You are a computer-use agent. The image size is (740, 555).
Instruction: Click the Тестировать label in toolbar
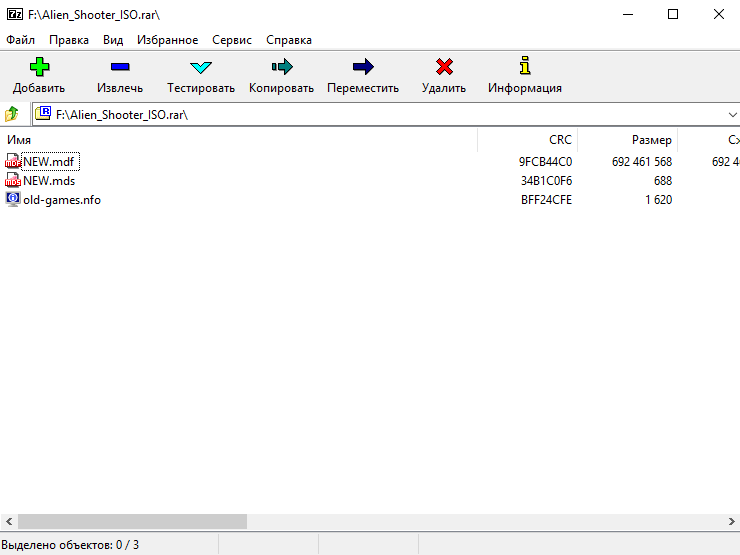[x=201, y=88]
